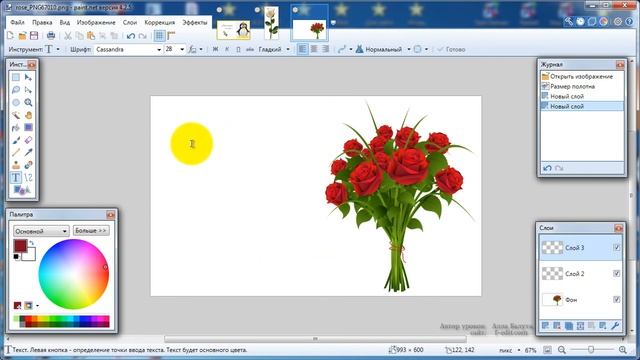Image resolution: width=640 pixels, height=360 pixels.
Task: Toggle bold Ж text formatting
Action: pos(215,49)
